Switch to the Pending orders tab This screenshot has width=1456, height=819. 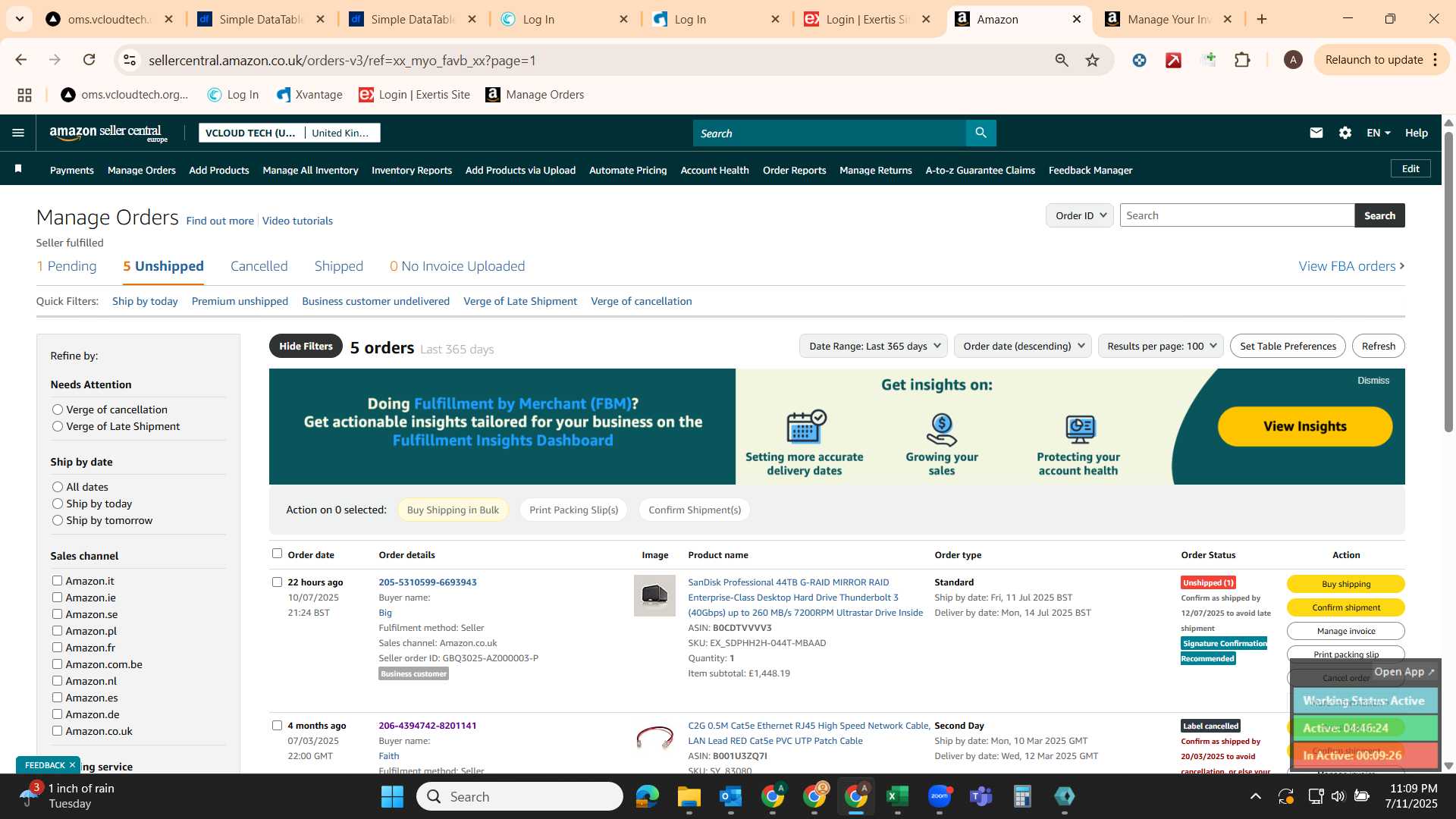click(67, 266)
